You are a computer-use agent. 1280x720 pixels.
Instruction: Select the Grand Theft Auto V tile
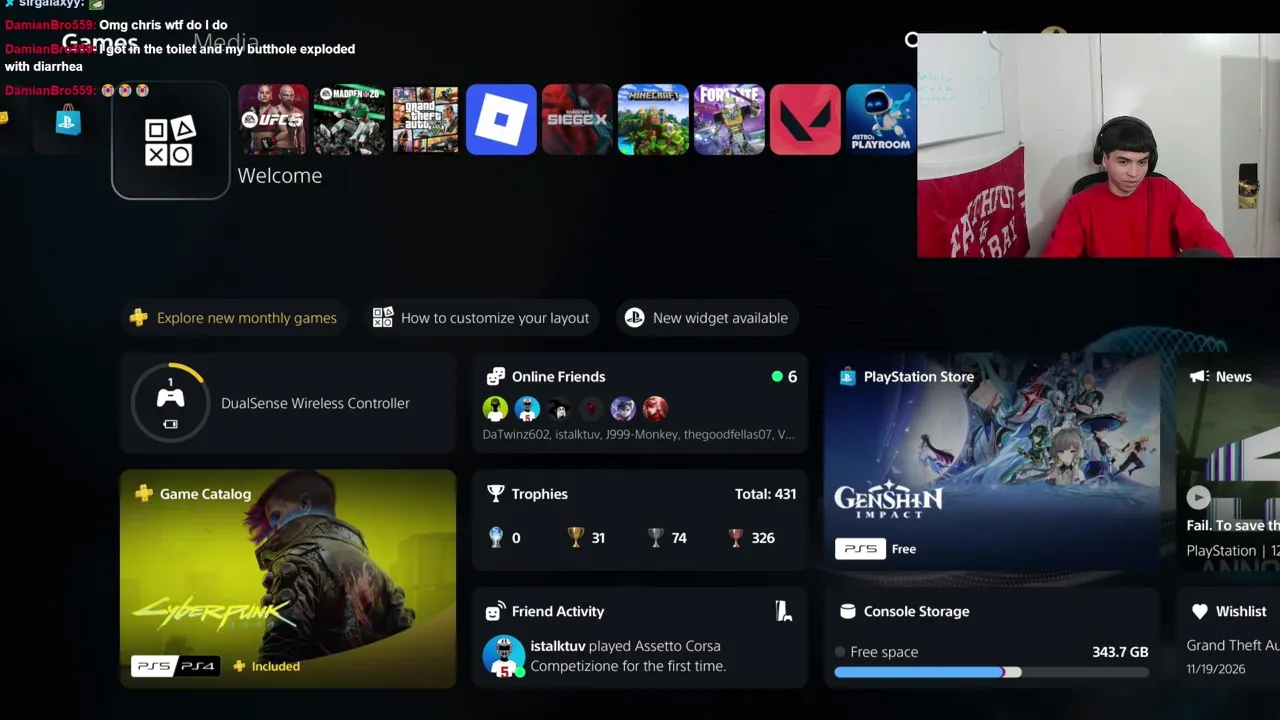pyautogui.click(x=425, y=120)
